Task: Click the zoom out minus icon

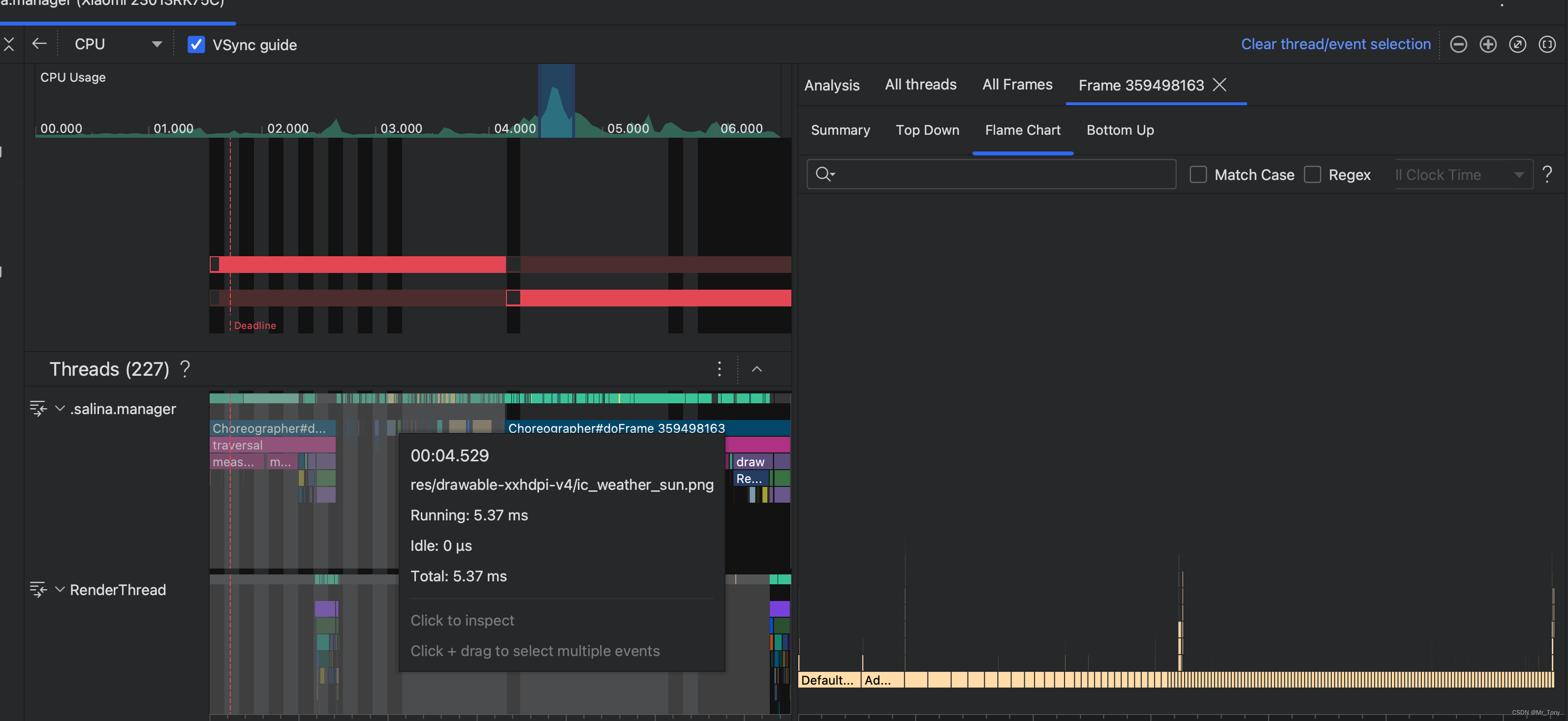Action: (x=1458, y=44)
